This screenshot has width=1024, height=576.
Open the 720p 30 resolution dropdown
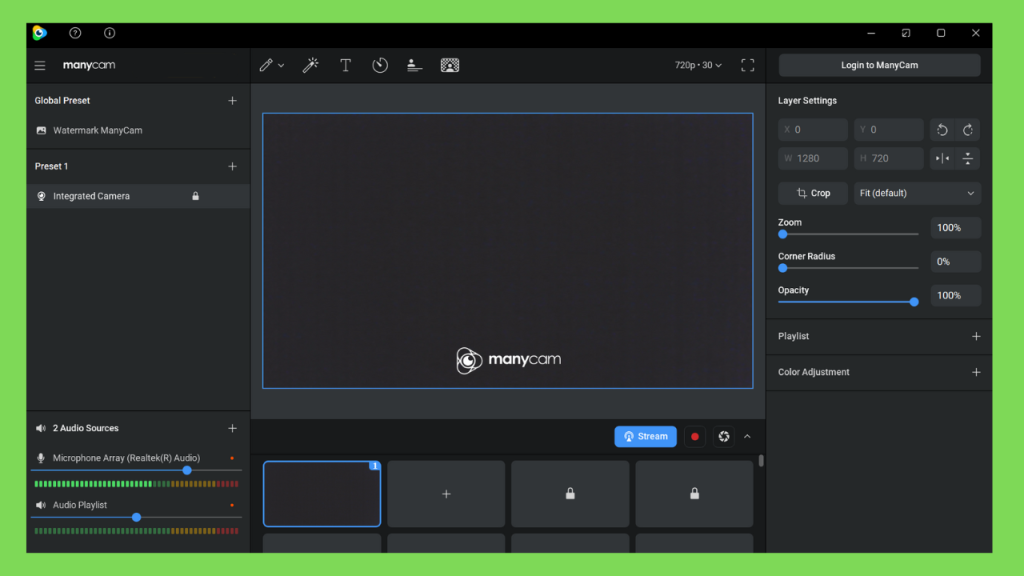point(698,65)
